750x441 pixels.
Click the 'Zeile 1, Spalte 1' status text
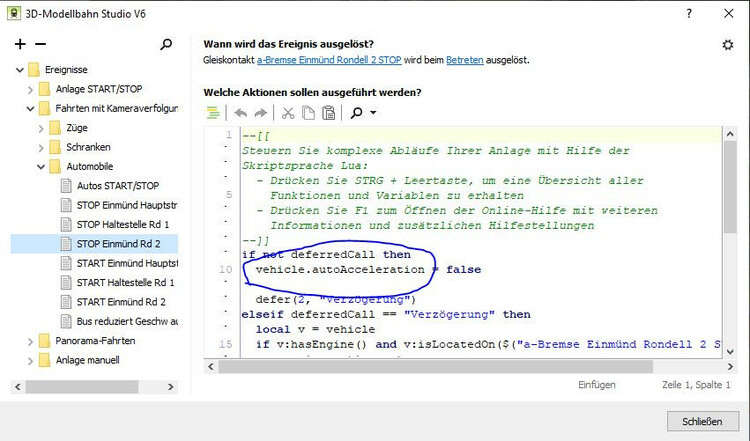point(696,385)
